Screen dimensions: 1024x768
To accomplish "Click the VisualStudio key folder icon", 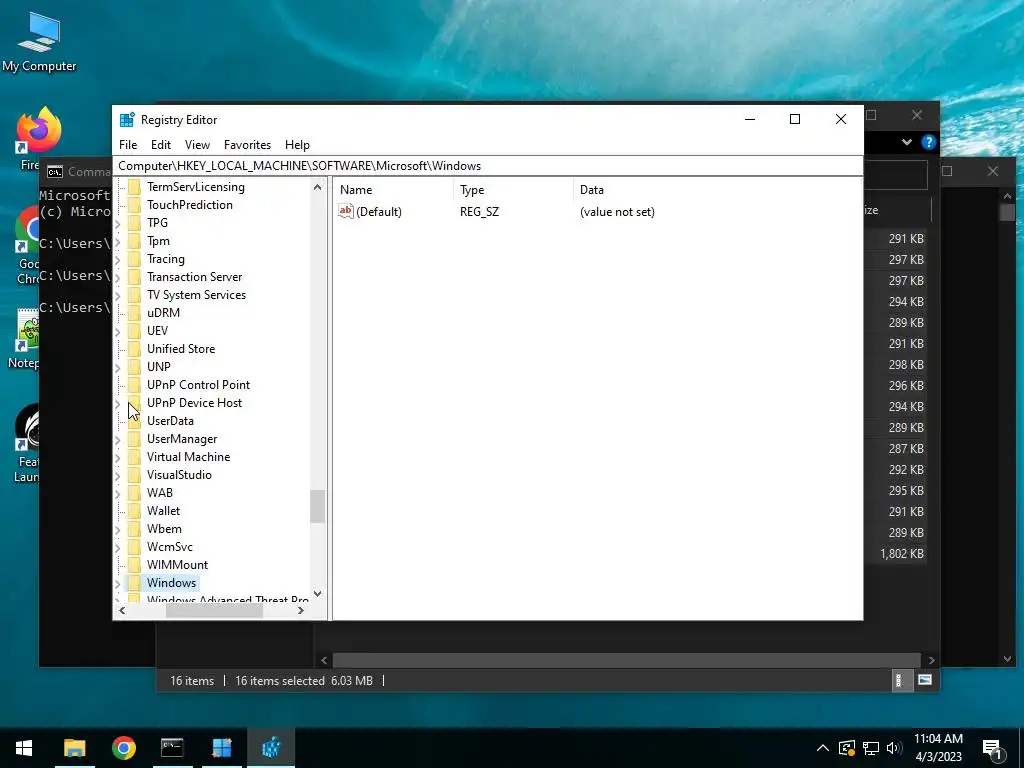I will [134, 475].
